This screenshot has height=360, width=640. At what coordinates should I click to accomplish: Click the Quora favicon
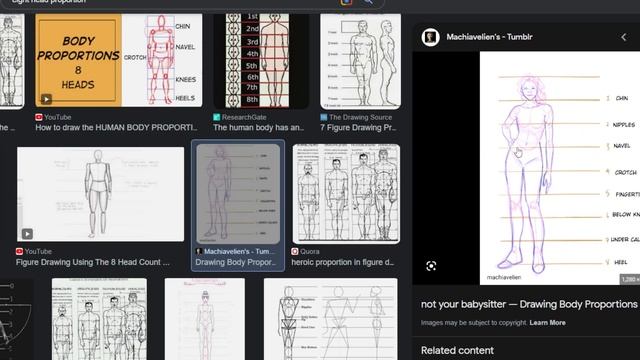pyautogui.click(x=295, y=251)
